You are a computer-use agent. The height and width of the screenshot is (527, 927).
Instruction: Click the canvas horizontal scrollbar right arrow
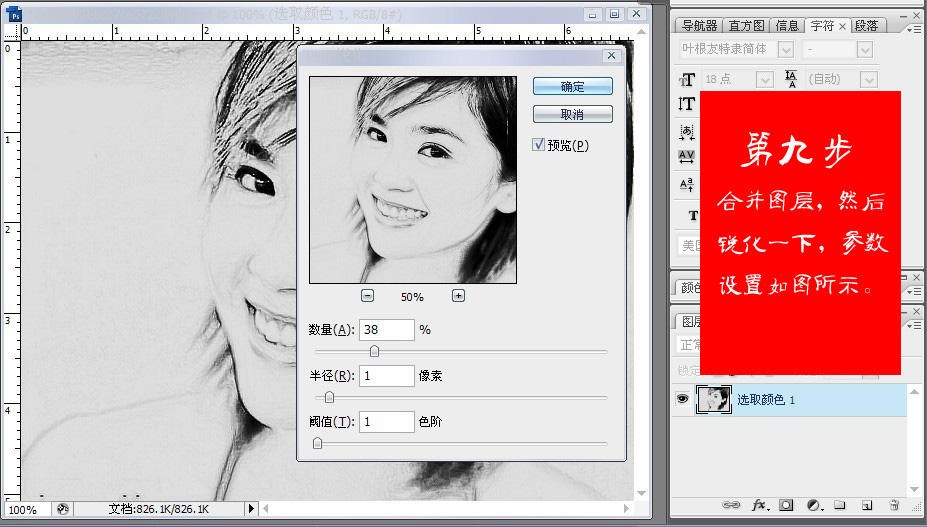click(x=627, y=508)
